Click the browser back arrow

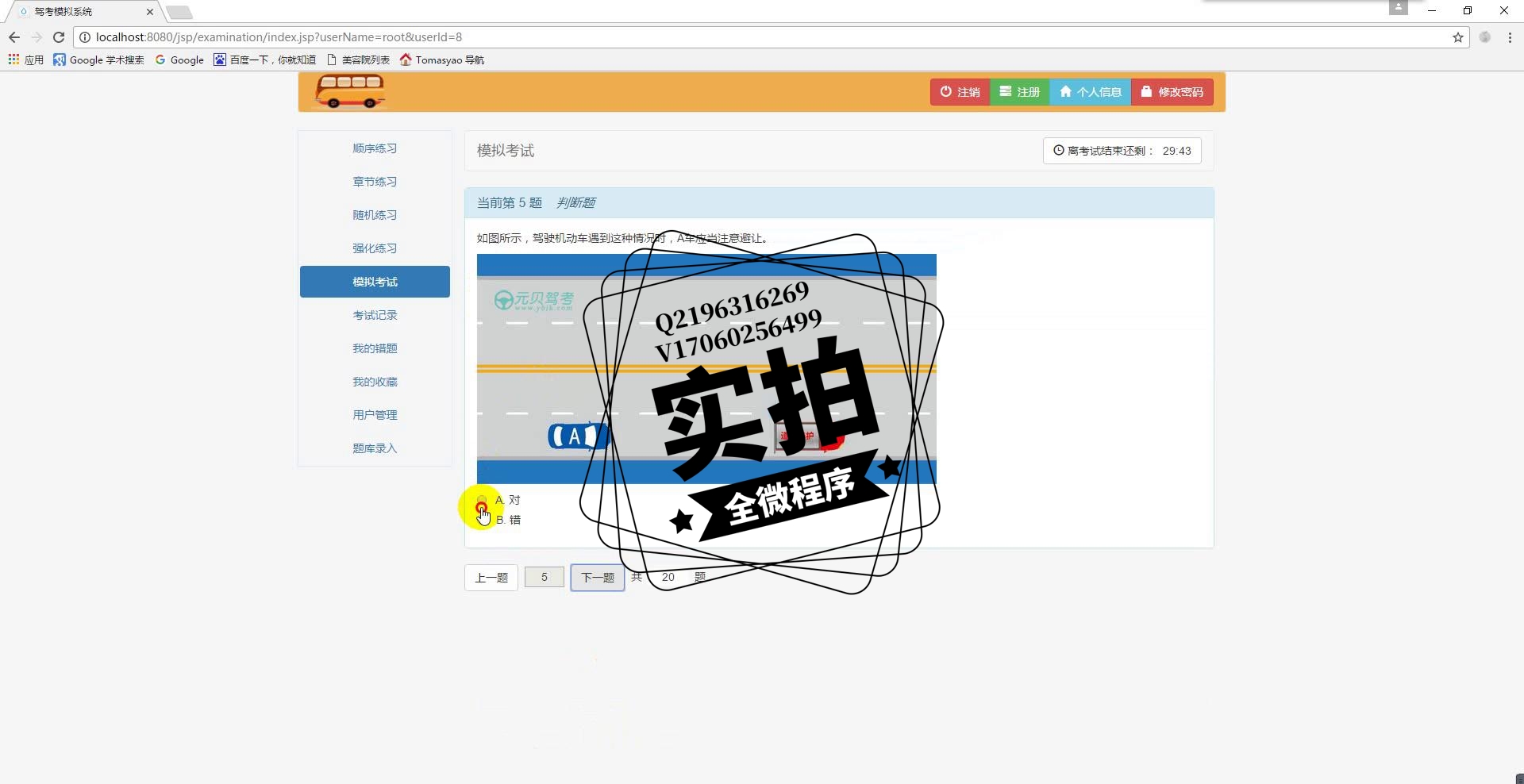14,37
